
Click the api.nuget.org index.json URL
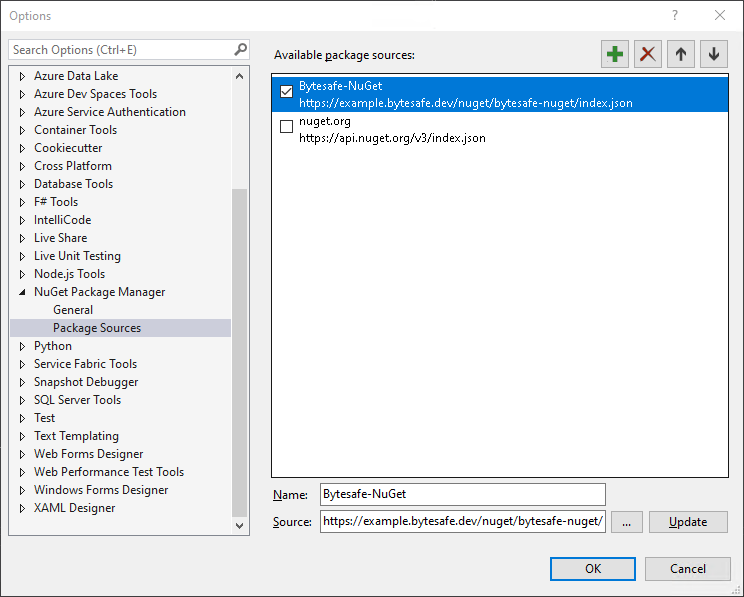coord(392,138)
